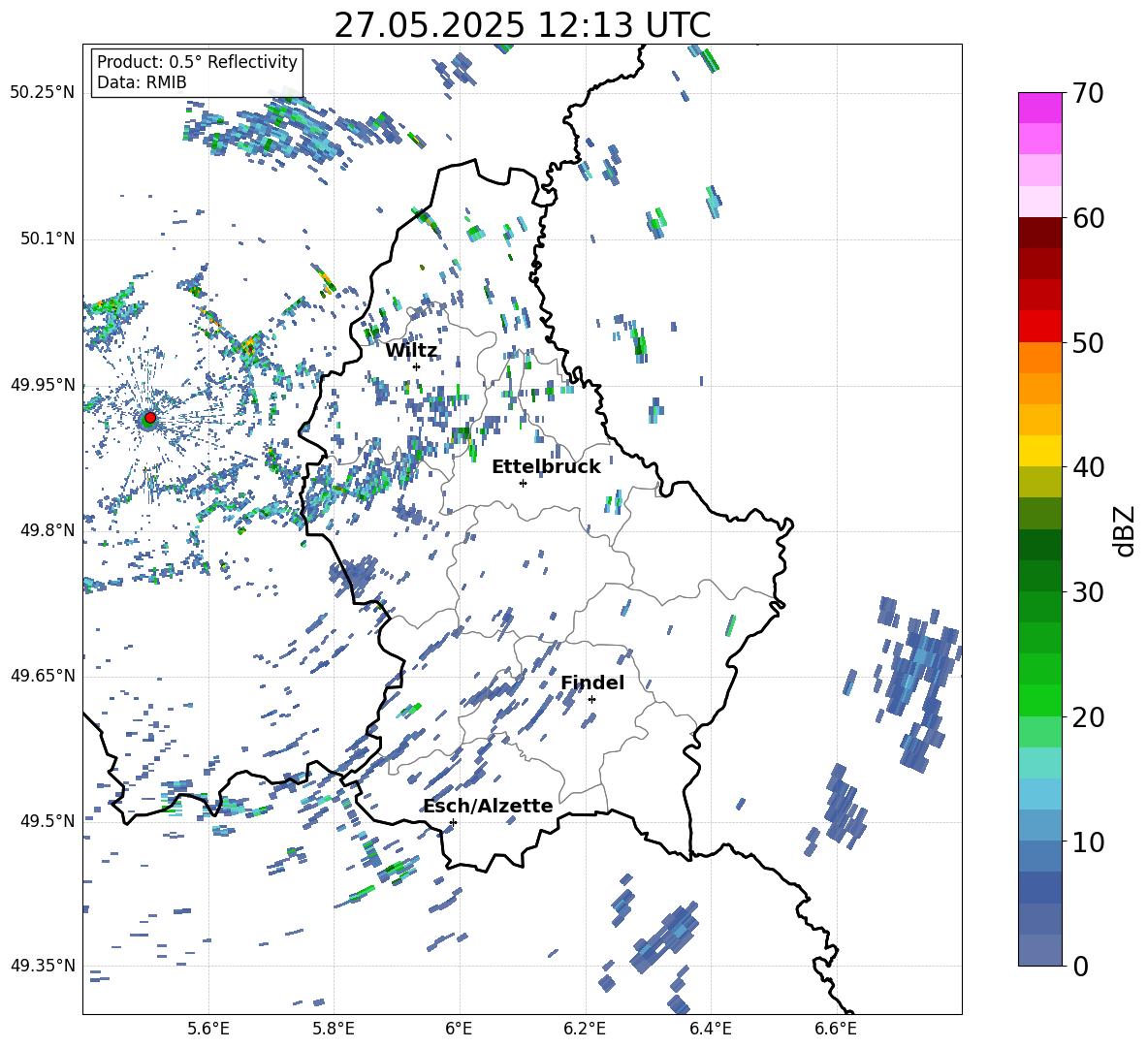Click the 60 tick label on colorbar
The height and width of the screenshot is (1048, 1148).
(x=1088, y=218)
